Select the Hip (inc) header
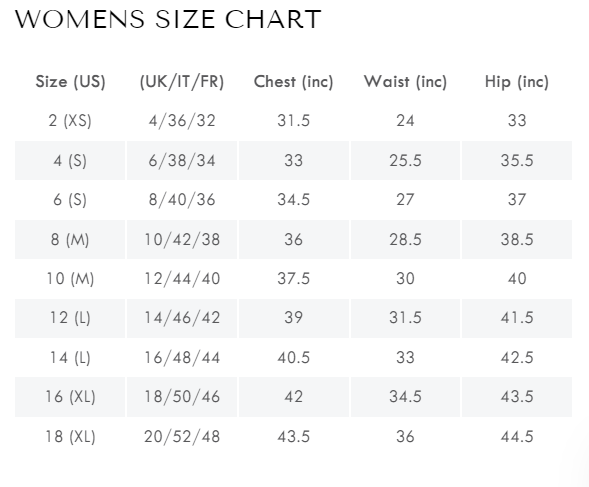The image size is (589, 487). coord(517,82)
